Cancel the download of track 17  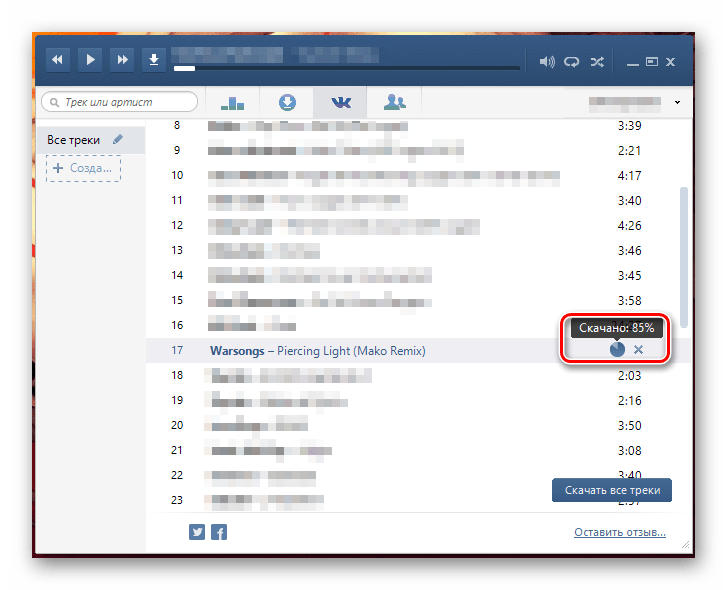tap(638, 349)
